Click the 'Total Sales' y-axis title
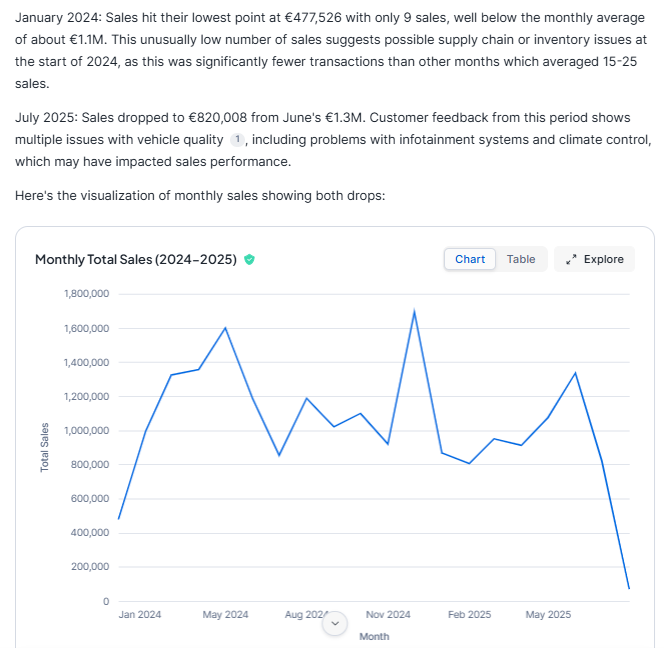 (45, 448)
